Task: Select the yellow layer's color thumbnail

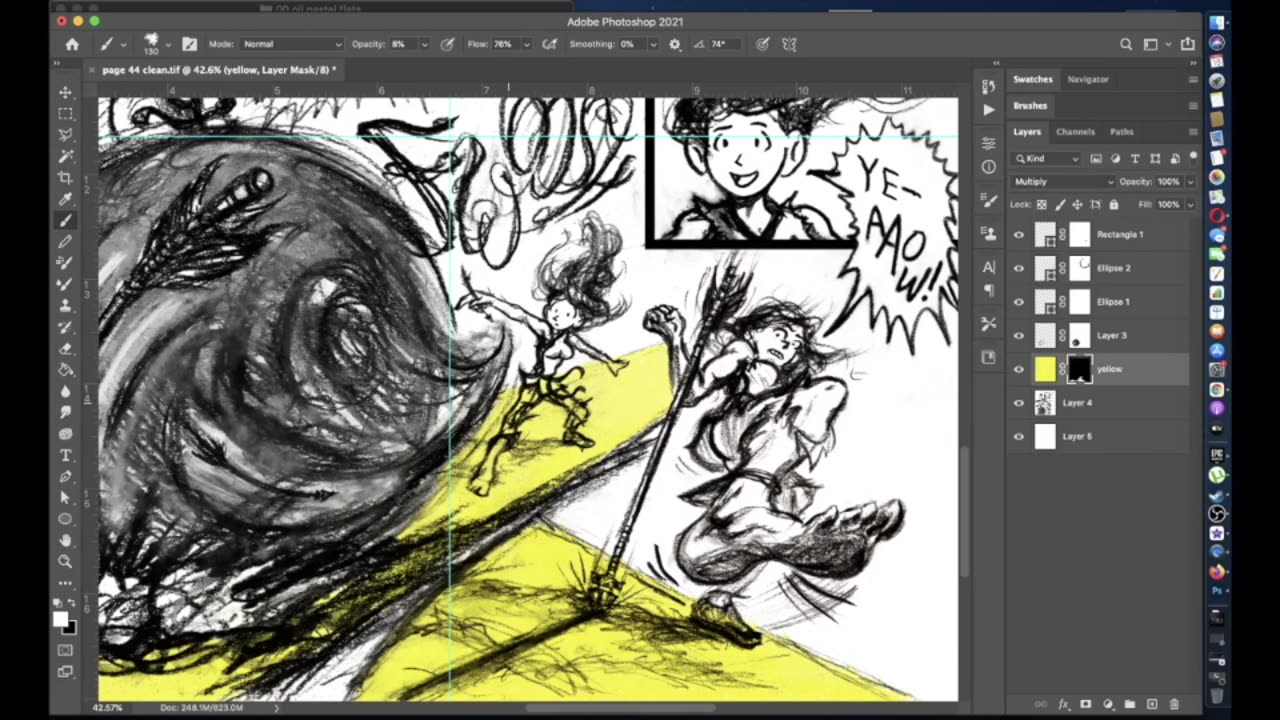Action: (1045, 369)
